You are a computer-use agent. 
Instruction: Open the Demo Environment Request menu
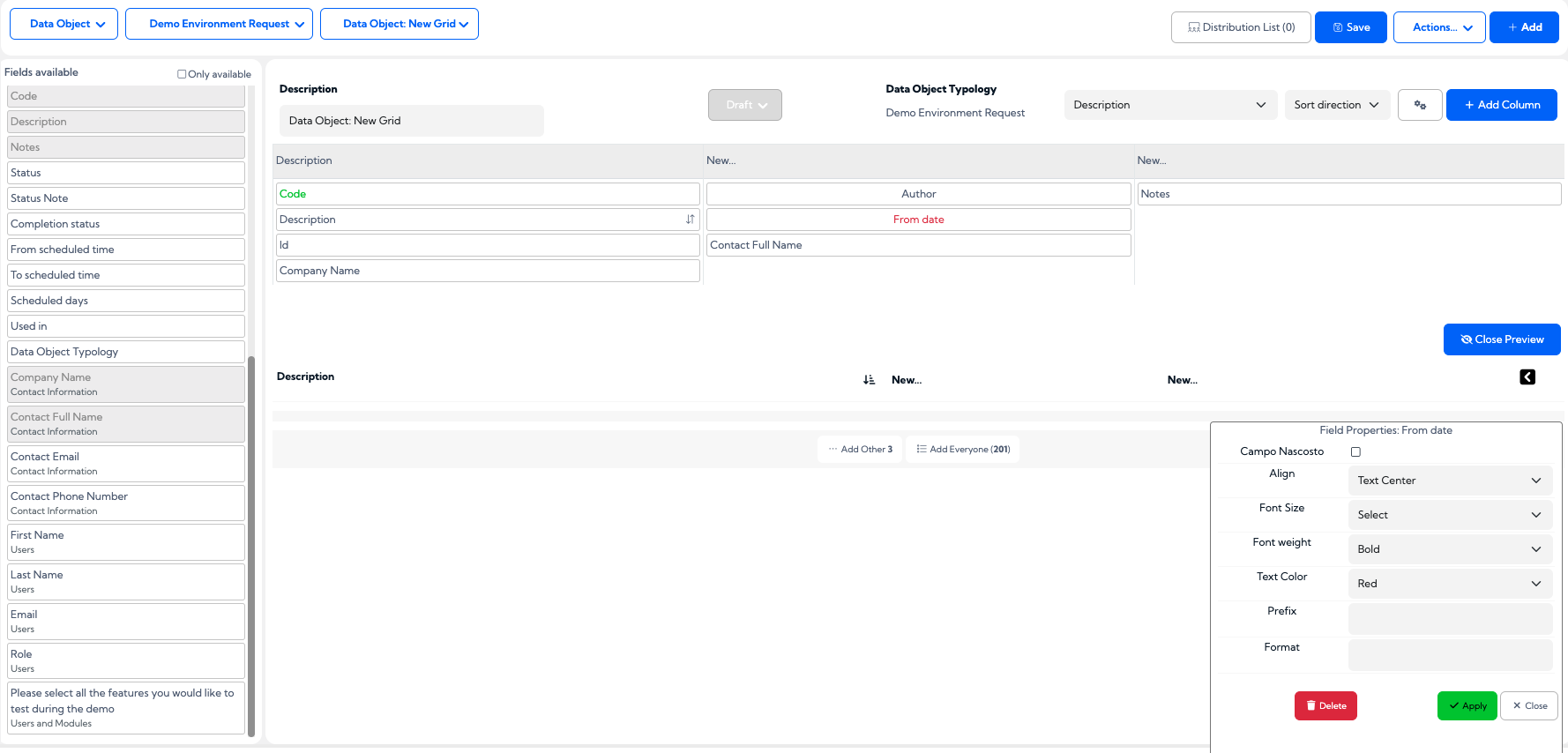[x=219, y=24]
